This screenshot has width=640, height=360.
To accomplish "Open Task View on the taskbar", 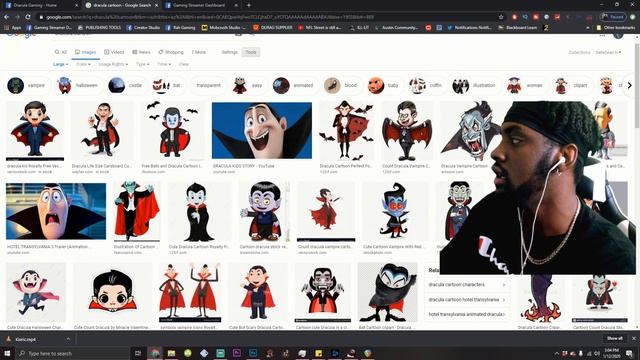I will (x=138, y=353).
